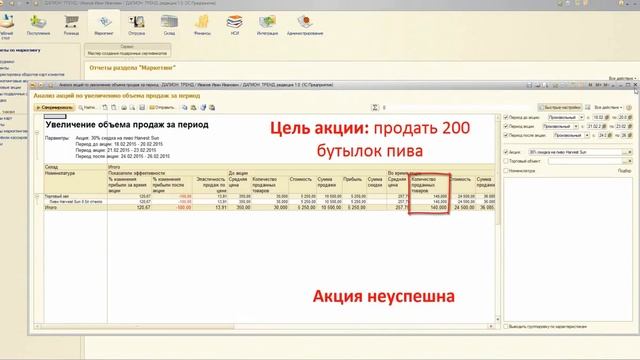
Task: Toggle the Акция filter checkbox
Action: coord(506,152)
